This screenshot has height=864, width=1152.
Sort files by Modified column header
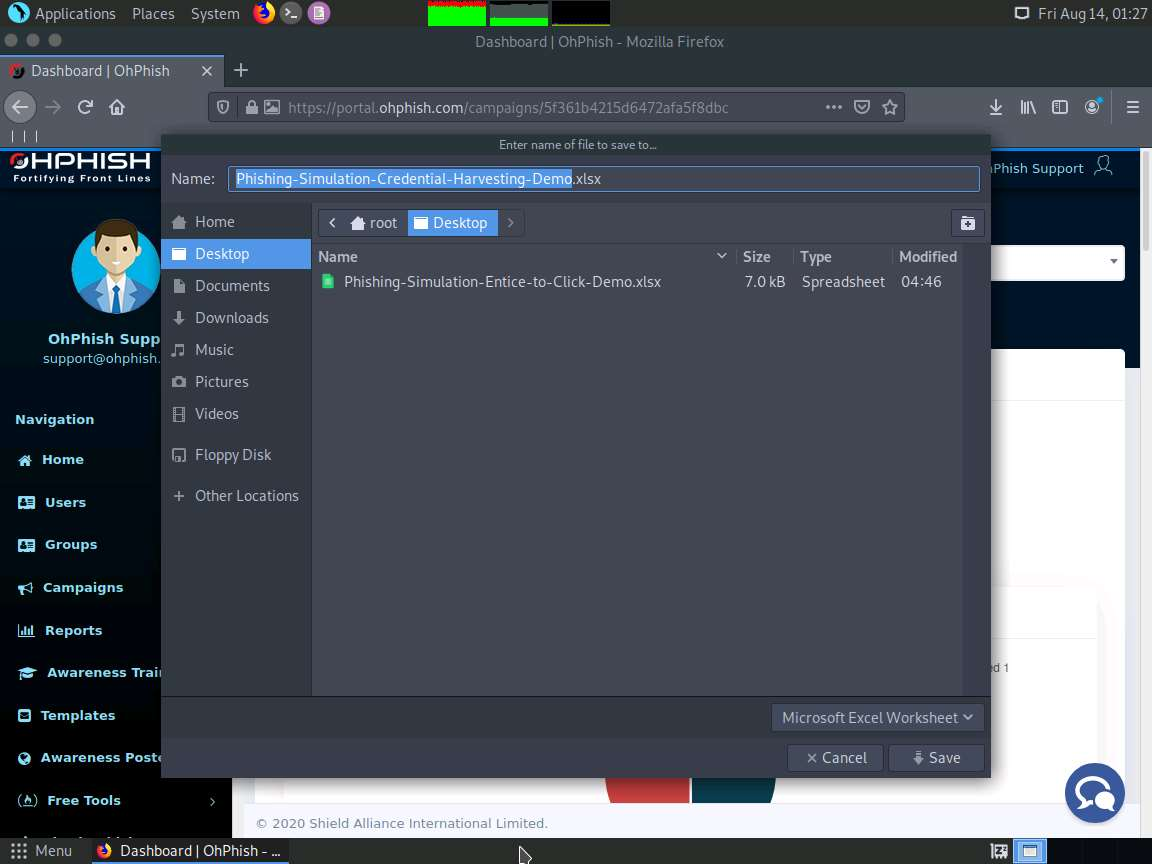pos(927,256)
